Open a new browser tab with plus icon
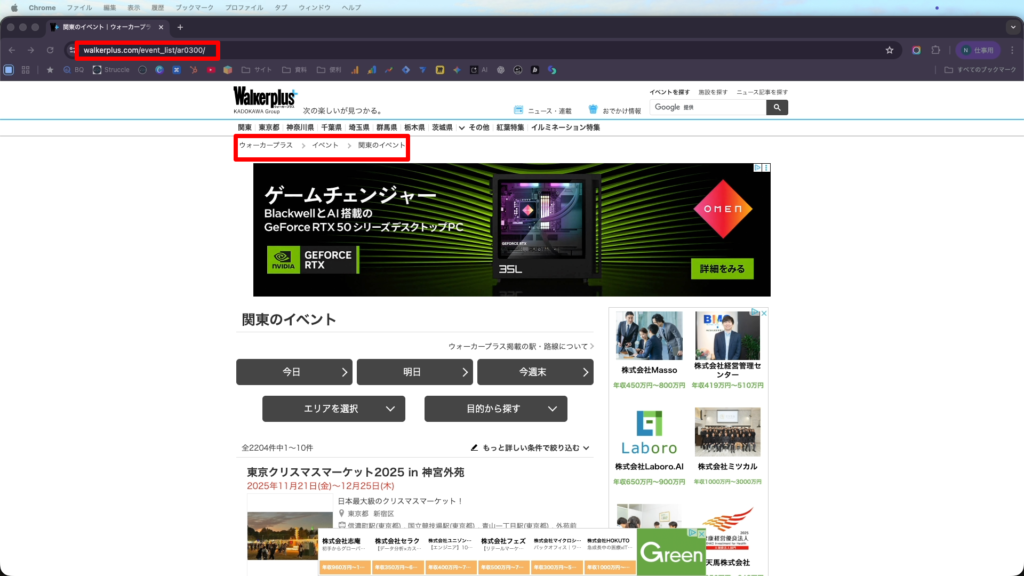 [180, 27]
